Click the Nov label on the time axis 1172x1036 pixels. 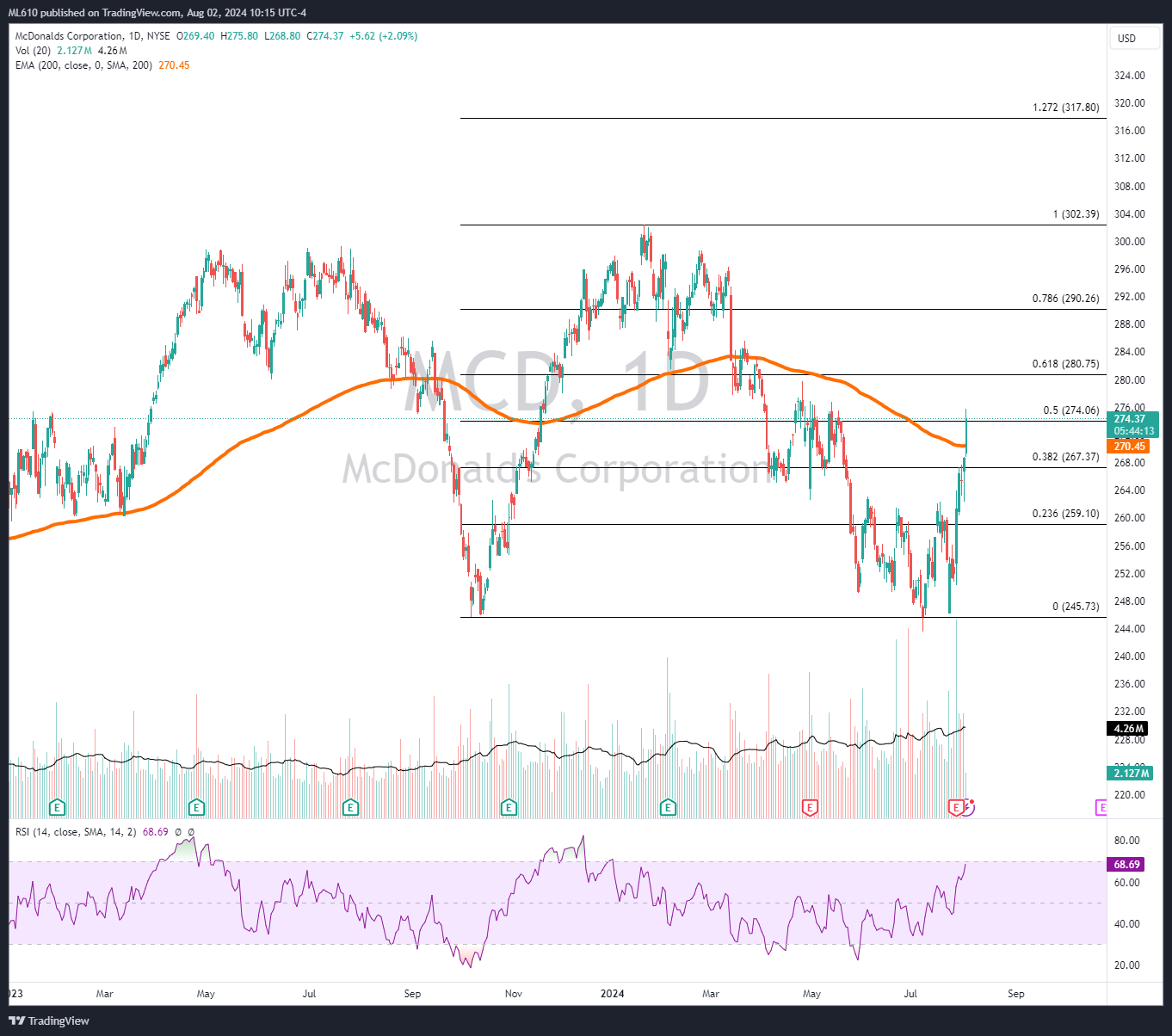coord(514,994)
